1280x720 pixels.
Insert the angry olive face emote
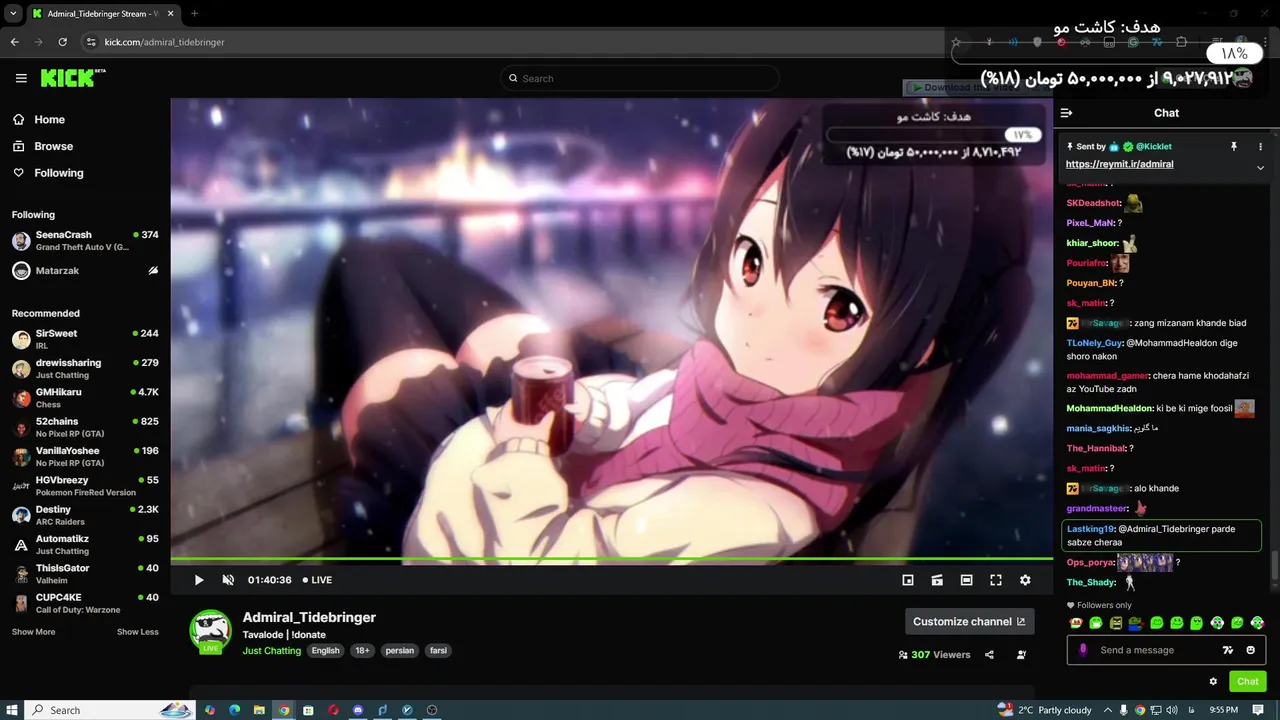pos(1116,623)
